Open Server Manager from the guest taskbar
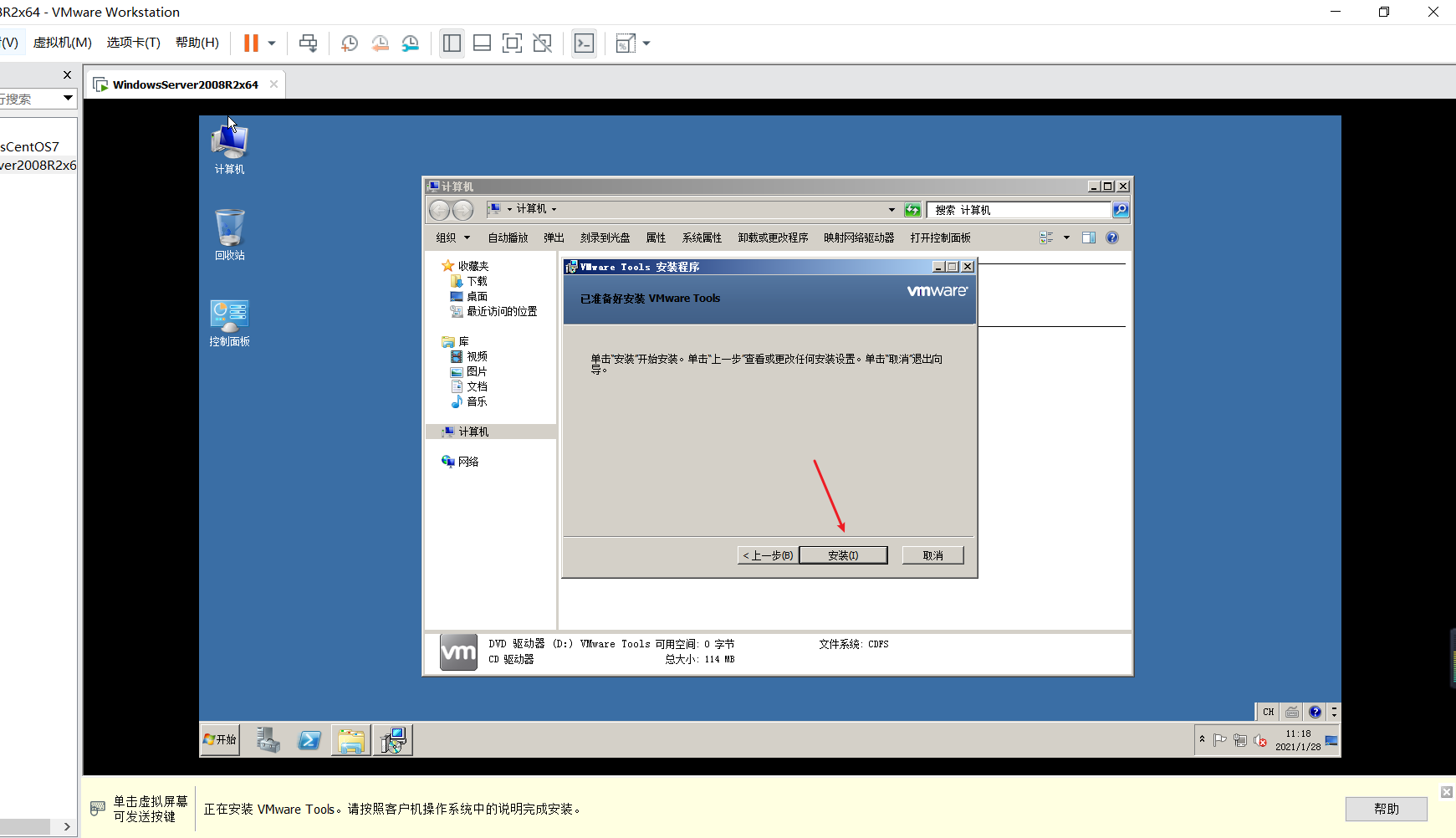 tap(268, 739)
